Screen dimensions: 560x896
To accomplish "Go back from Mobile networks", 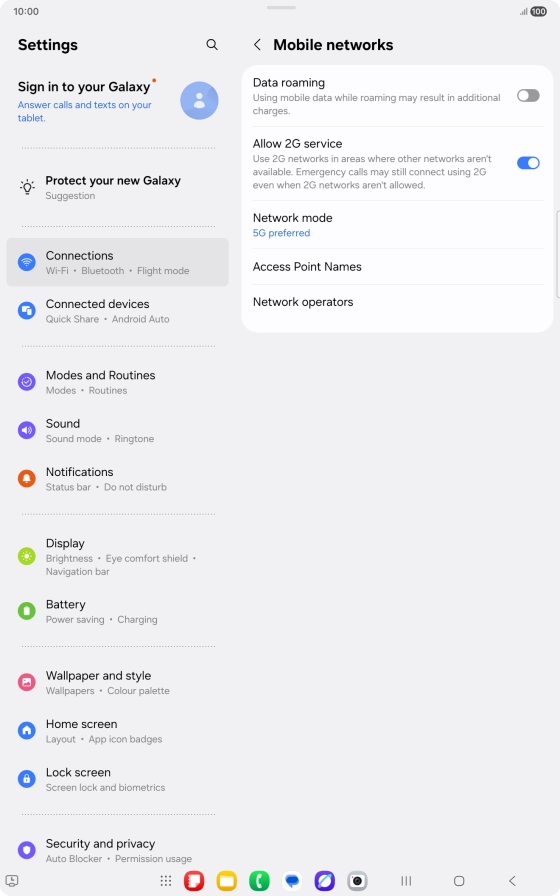I will click(258, 45).
